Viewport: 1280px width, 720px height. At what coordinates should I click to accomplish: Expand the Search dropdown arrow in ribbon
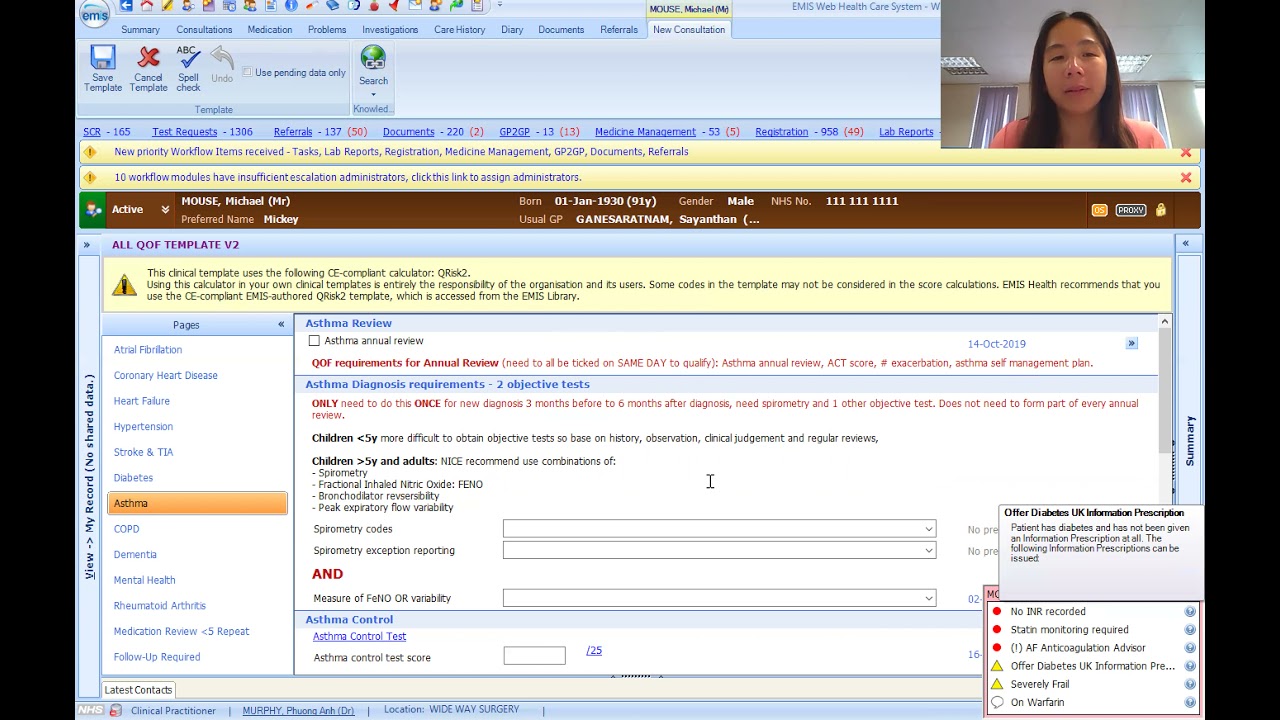tap(373, 96)
